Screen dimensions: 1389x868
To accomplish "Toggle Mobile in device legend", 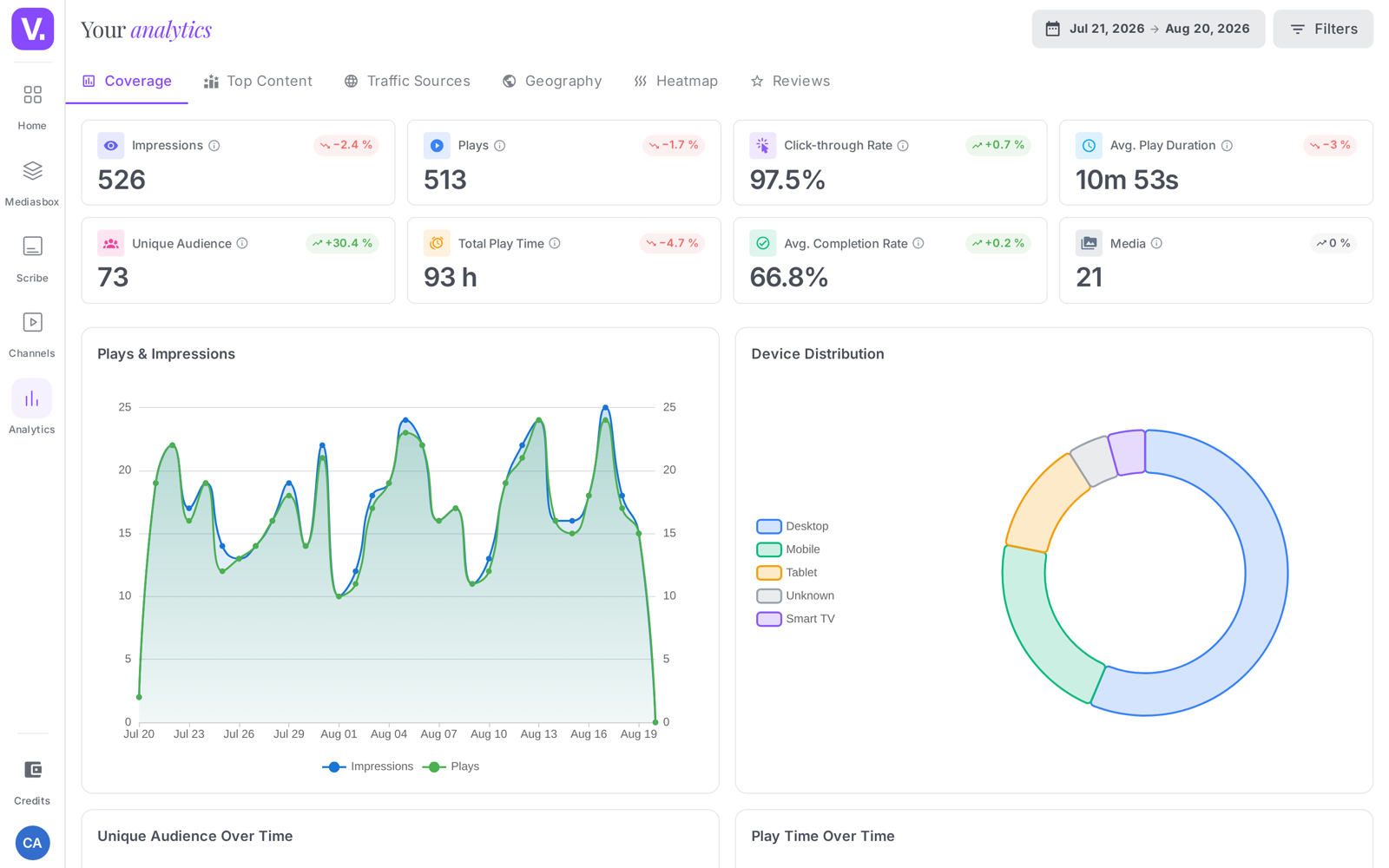I will click(788, 549).
